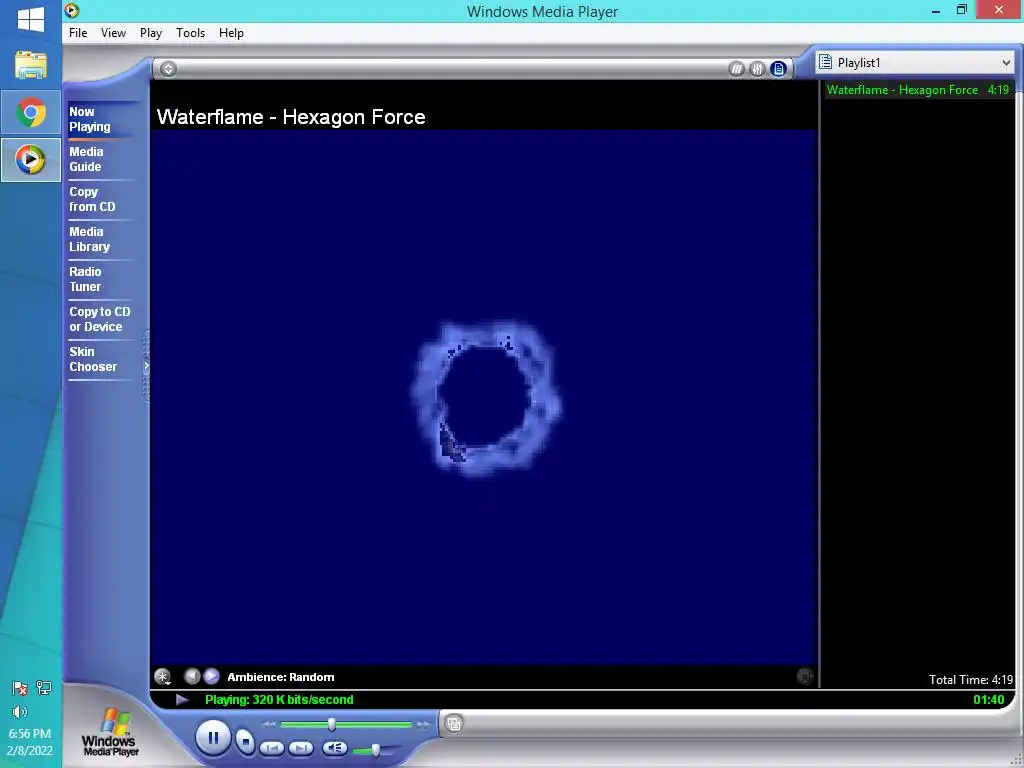Image resolution: width=1024 pixels, height=768 pixels.
Task: Click the Windows Media Player title icon
Action: coord(72,10)
